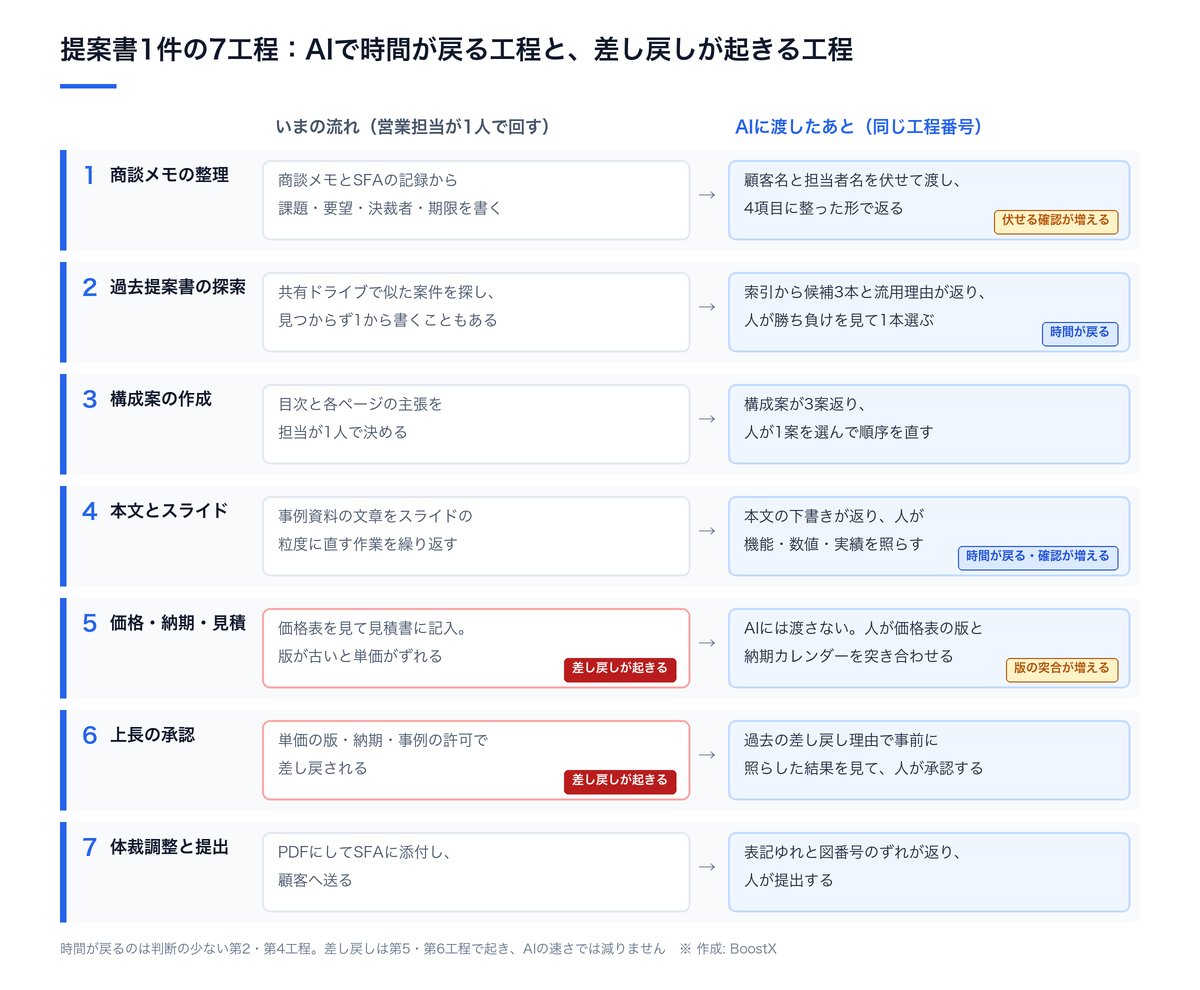Open the blue box 顧客名と担当者名を伏せて渡し

(929, 200)
